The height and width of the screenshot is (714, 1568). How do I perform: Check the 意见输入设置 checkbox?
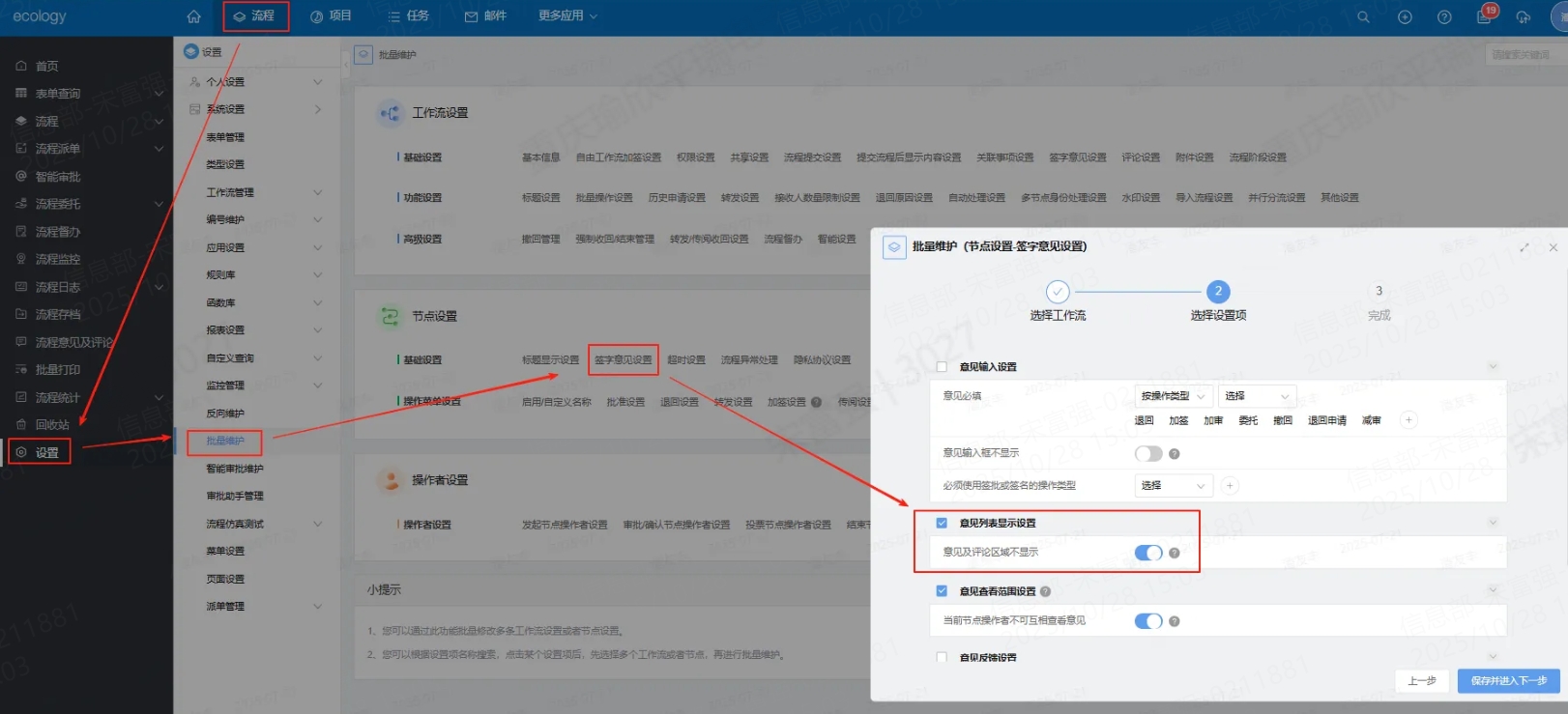click(x=942, y=367)
